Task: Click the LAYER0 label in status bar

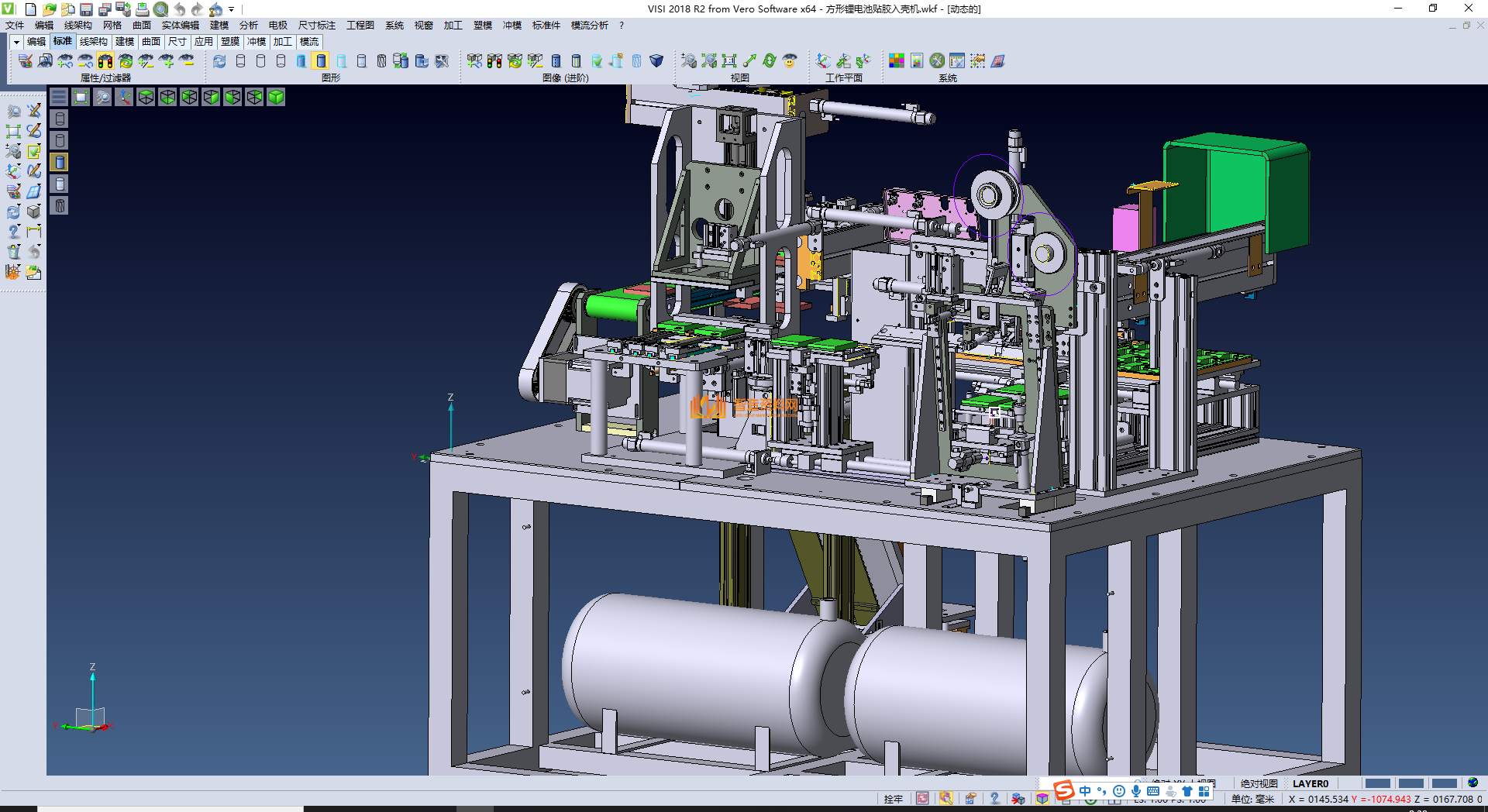Action: [1310, 783]
